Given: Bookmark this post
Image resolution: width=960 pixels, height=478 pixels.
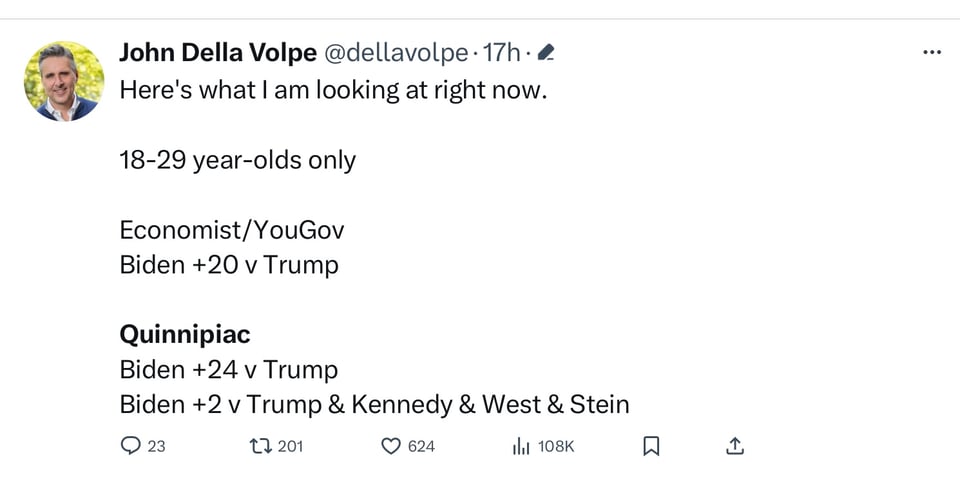Looking at the screenshot, I should [651, 446].
